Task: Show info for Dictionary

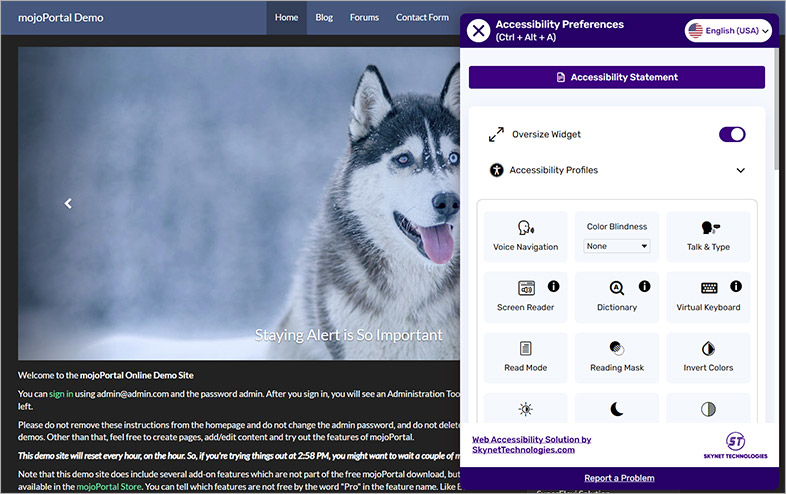Action: (645, 286)
